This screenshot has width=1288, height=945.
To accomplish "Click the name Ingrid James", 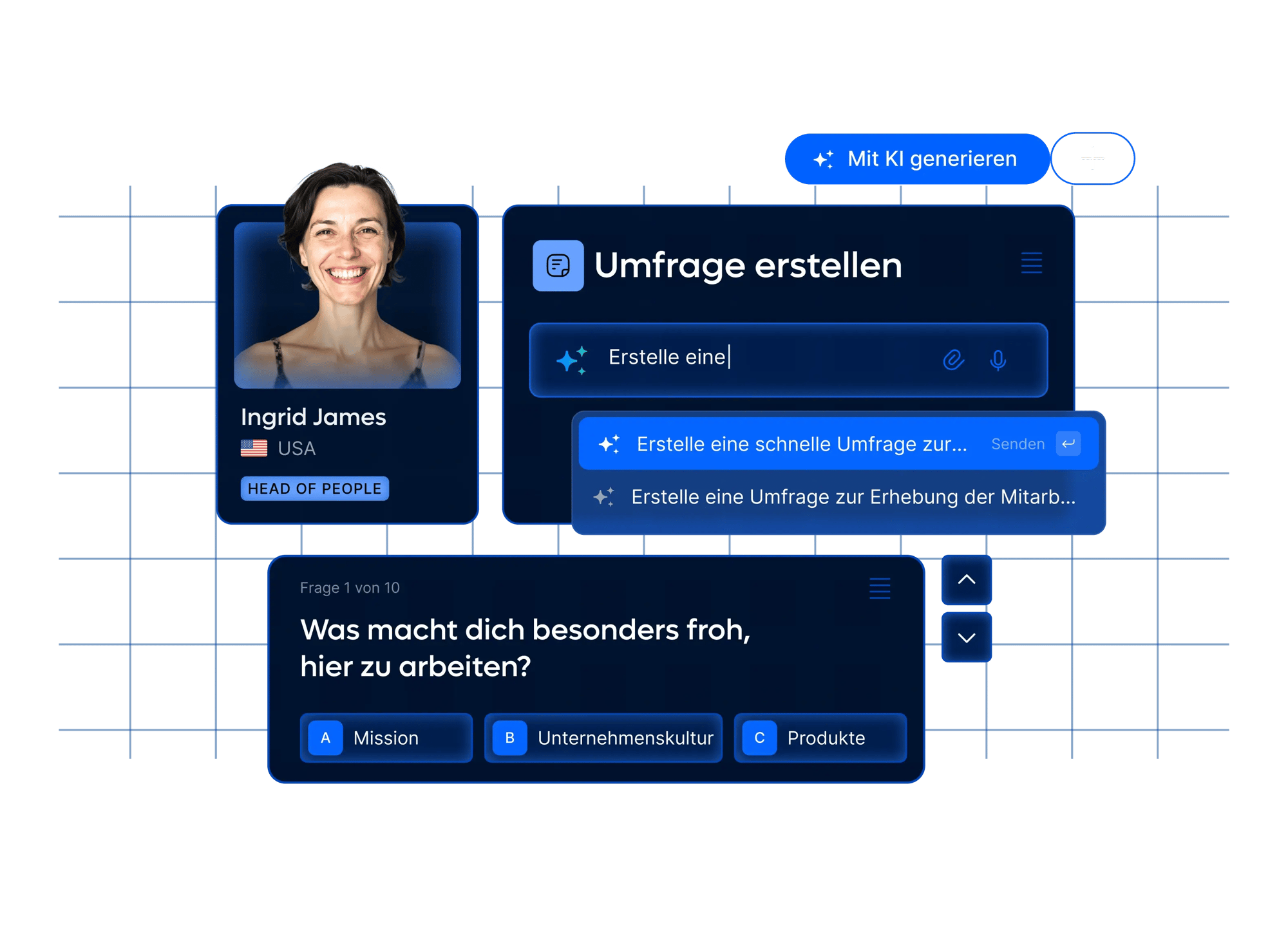I will pyautogui.click(x=314, y=417).
